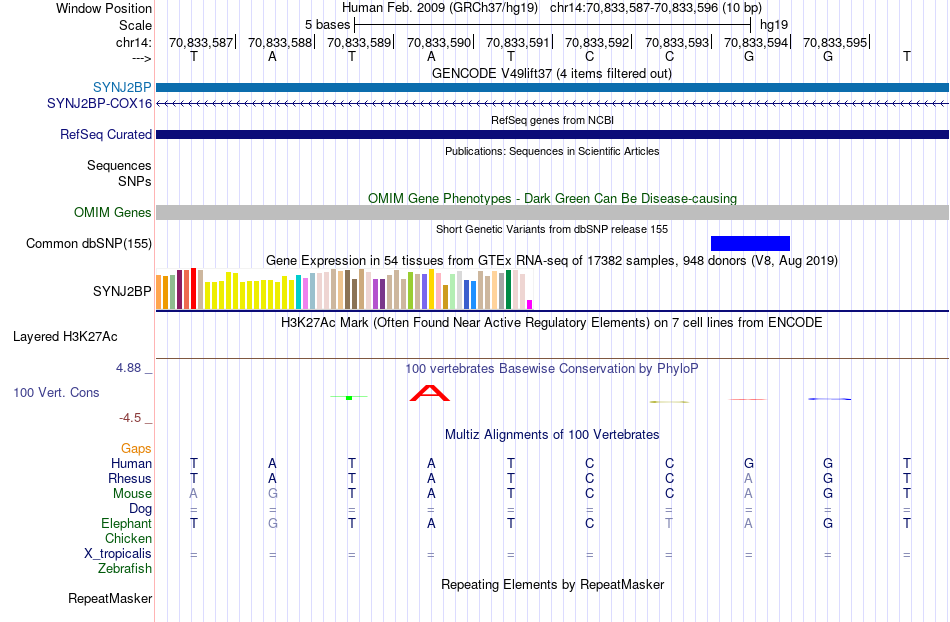Click the 'X_tropicalis' species row label
Viewport: 950px width, 622px height.
coord(118,554)
